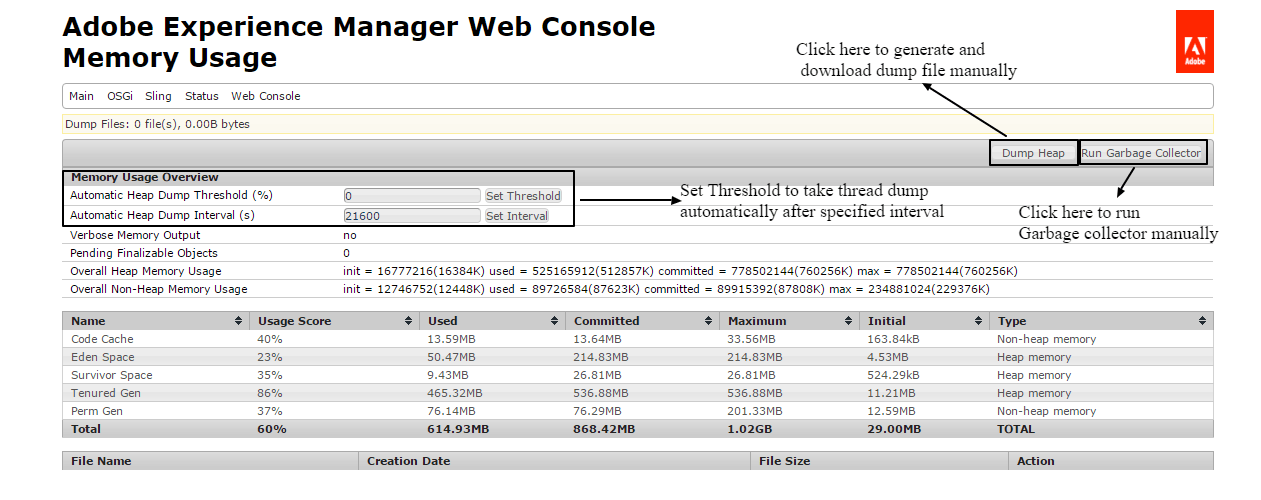Sort table by Used column arrows
The image size is (1261, 500).
coord(554,321)
